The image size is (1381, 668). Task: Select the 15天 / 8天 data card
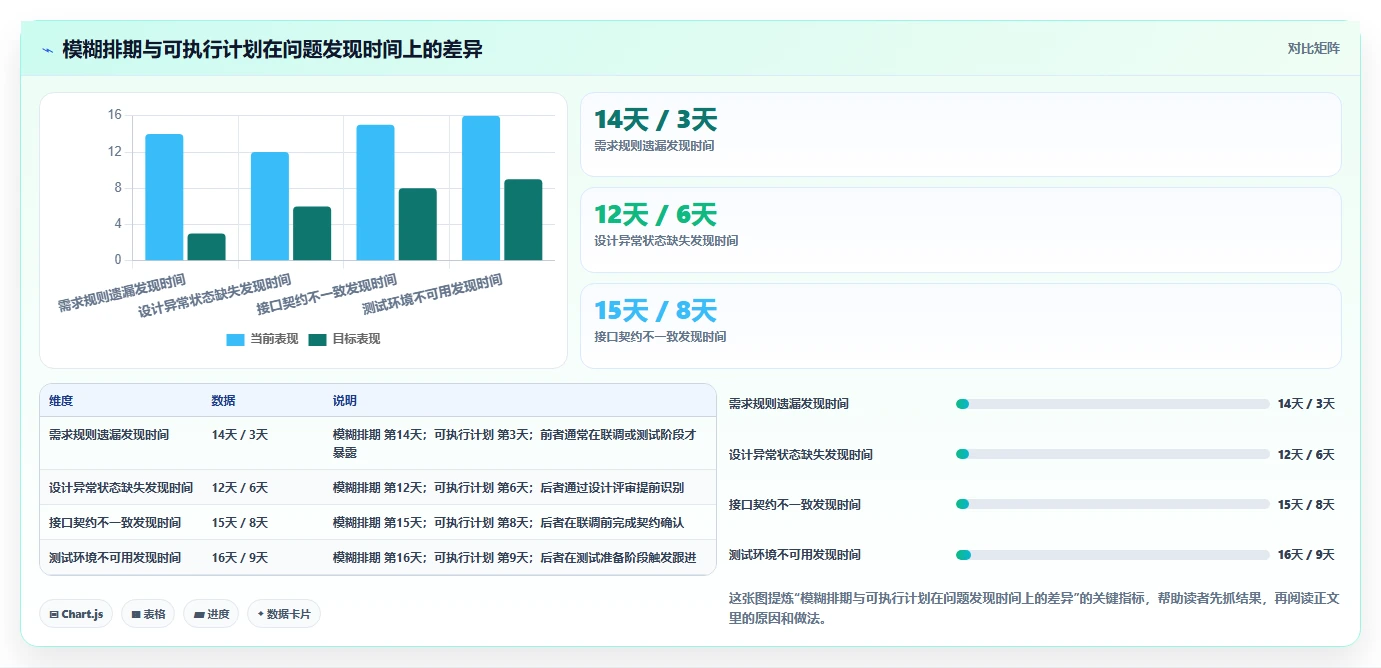pos(960,326)
